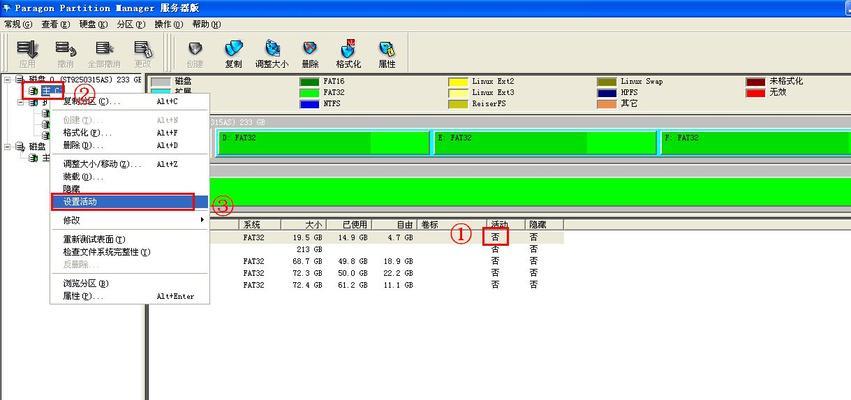Image resolution: width=851 pixels, height=400 pixels.
Task: Click the 已使用 column header
Action: pyautogui.click(x=349, y=224)
